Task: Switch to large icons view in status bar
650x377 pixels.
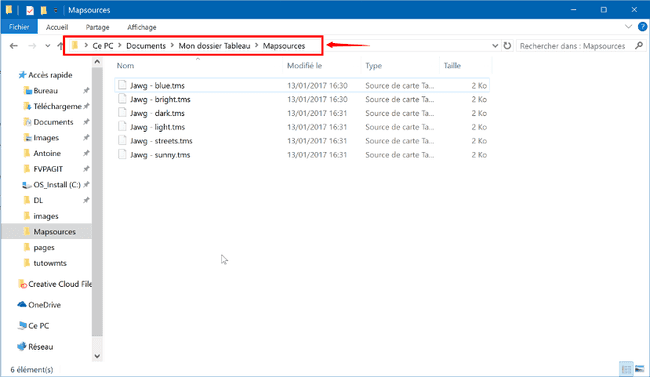Action: [640, 369]
